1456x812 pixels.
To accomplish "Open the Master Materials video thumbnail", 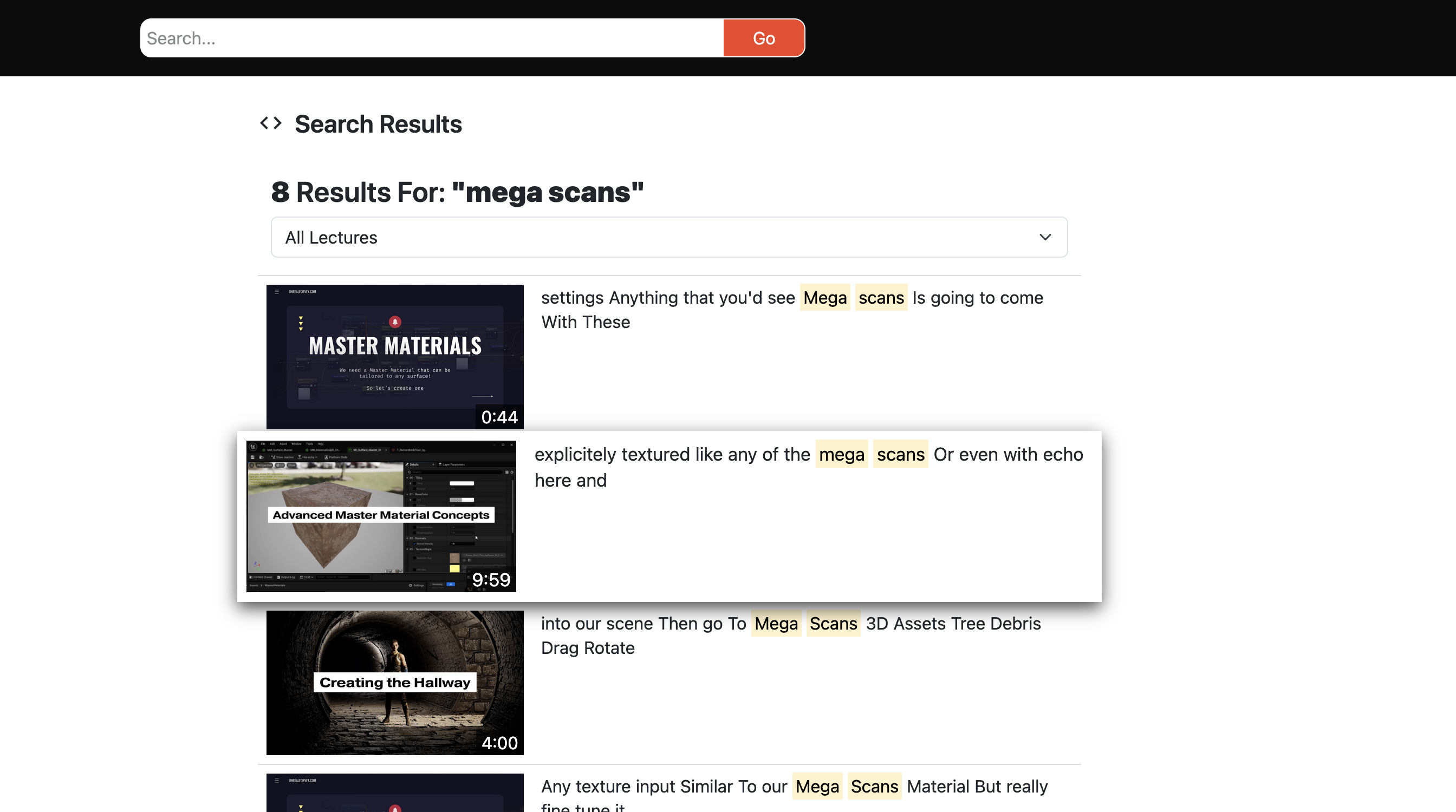I will pyautogui.click(x=394, y=356).
